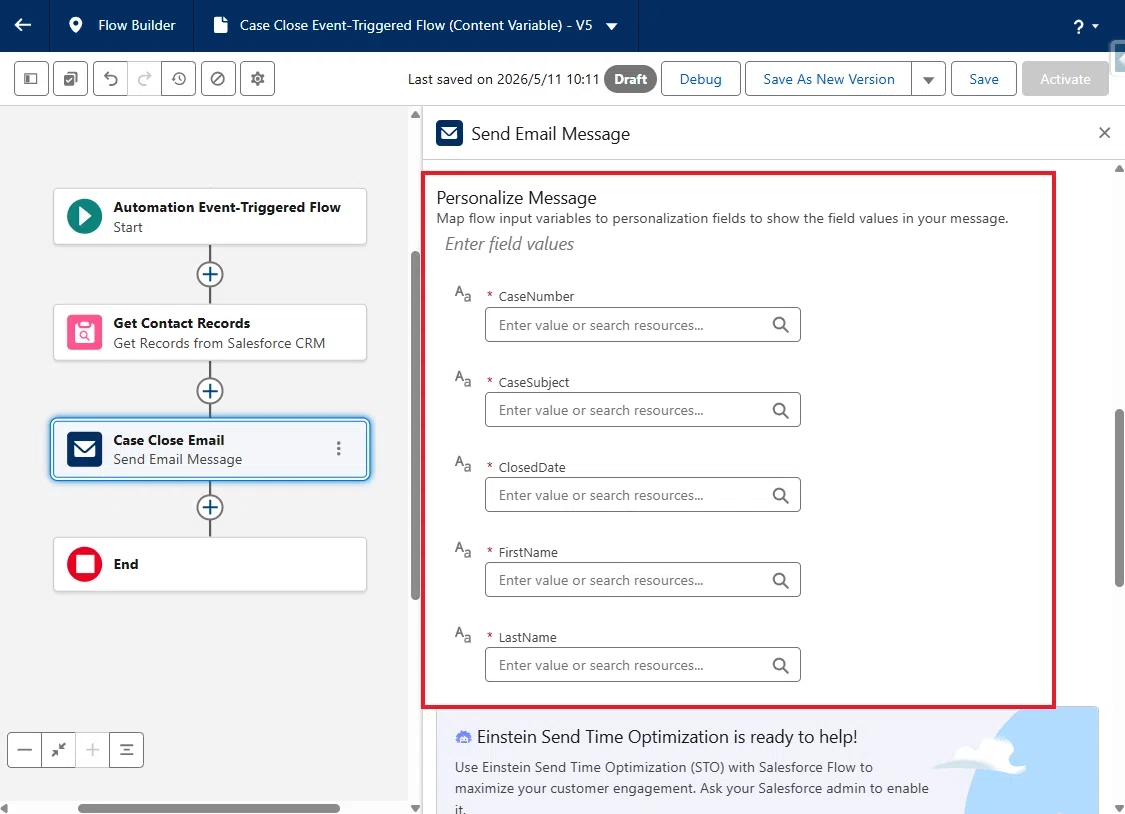Zoom in the canvas with plus button

93,750
